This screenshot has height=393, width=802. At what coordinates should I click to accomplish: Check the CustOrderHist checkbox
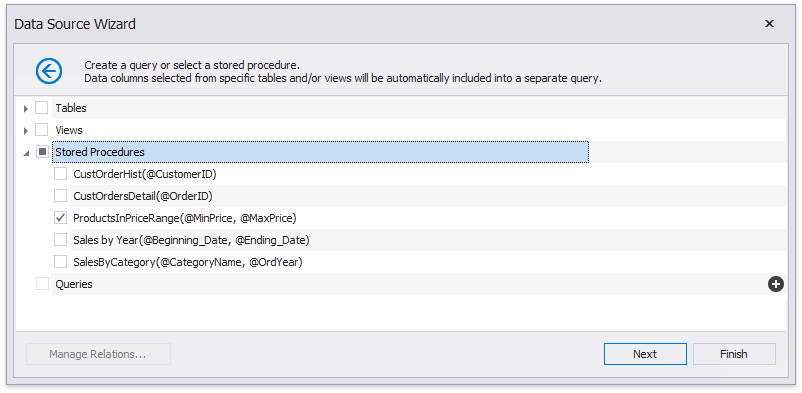(60, 174)
